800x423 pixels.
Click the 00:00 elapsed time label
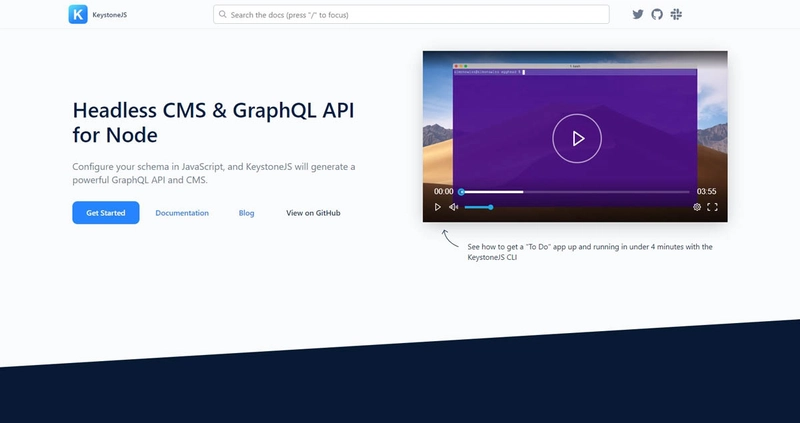(443, 191)
